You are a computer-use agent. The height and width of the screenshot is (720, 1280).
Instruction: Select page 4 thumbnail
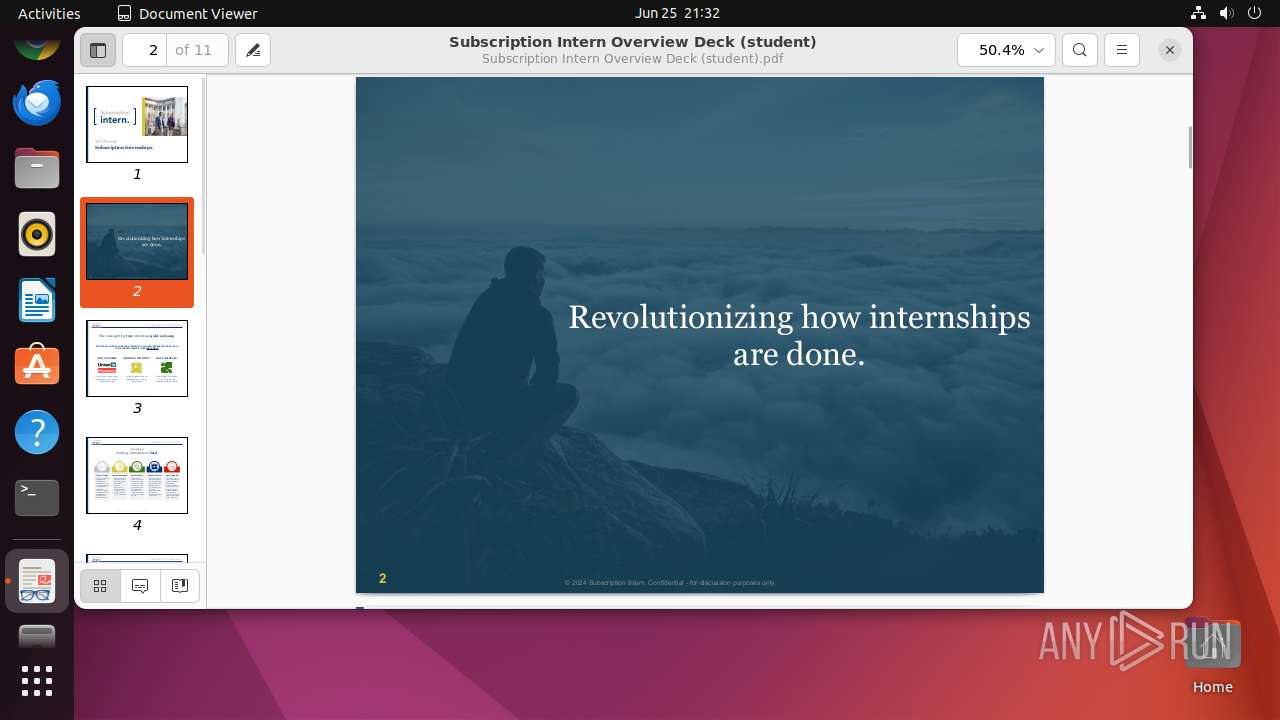[137, 475]
